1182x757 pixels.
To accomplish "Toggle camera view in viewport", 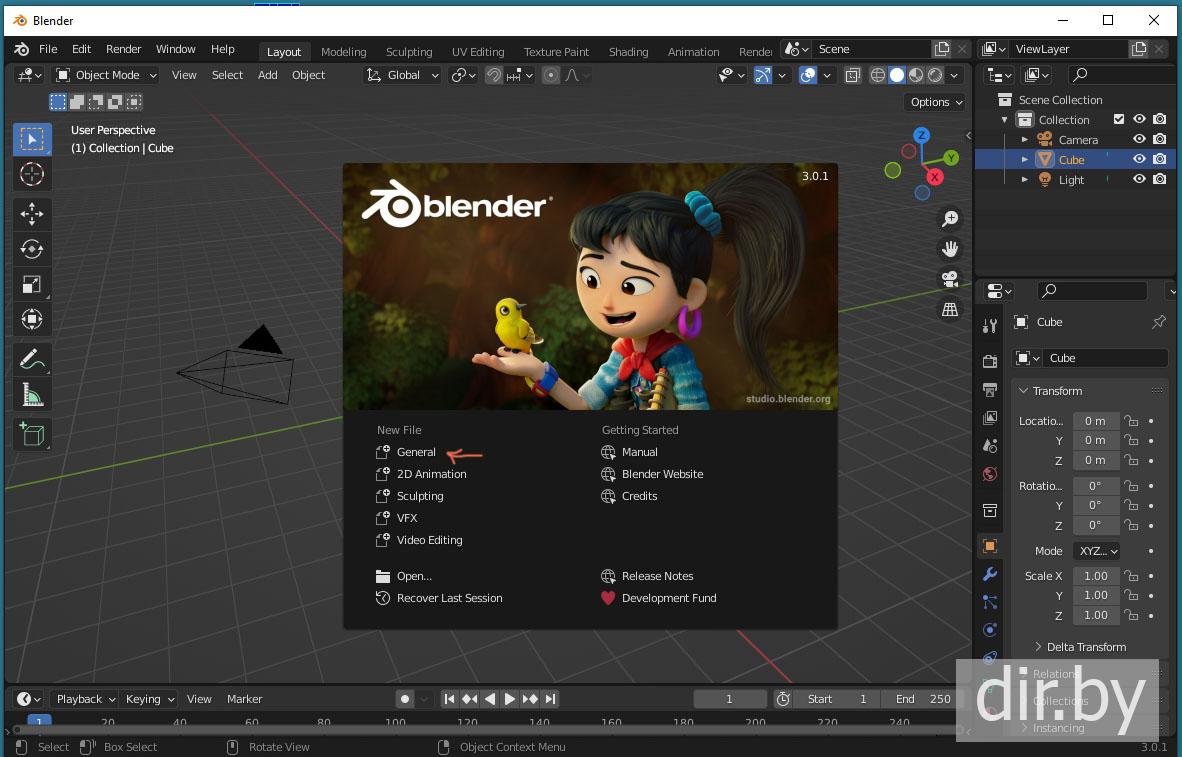I will click(x=949, y=279).
